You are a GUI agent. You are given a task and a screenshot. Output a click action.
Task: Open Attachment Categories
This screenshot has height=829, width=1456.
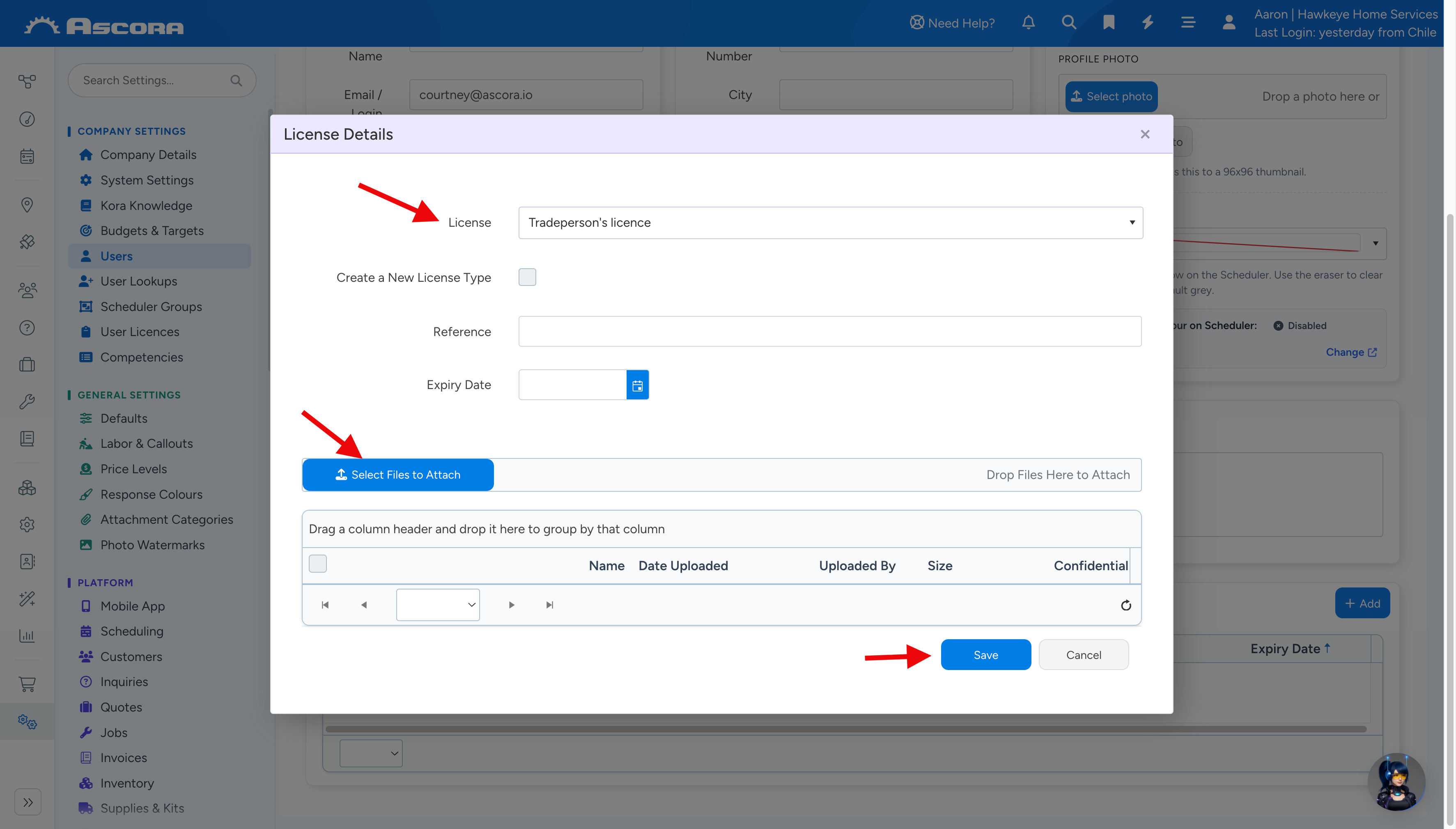167,520
